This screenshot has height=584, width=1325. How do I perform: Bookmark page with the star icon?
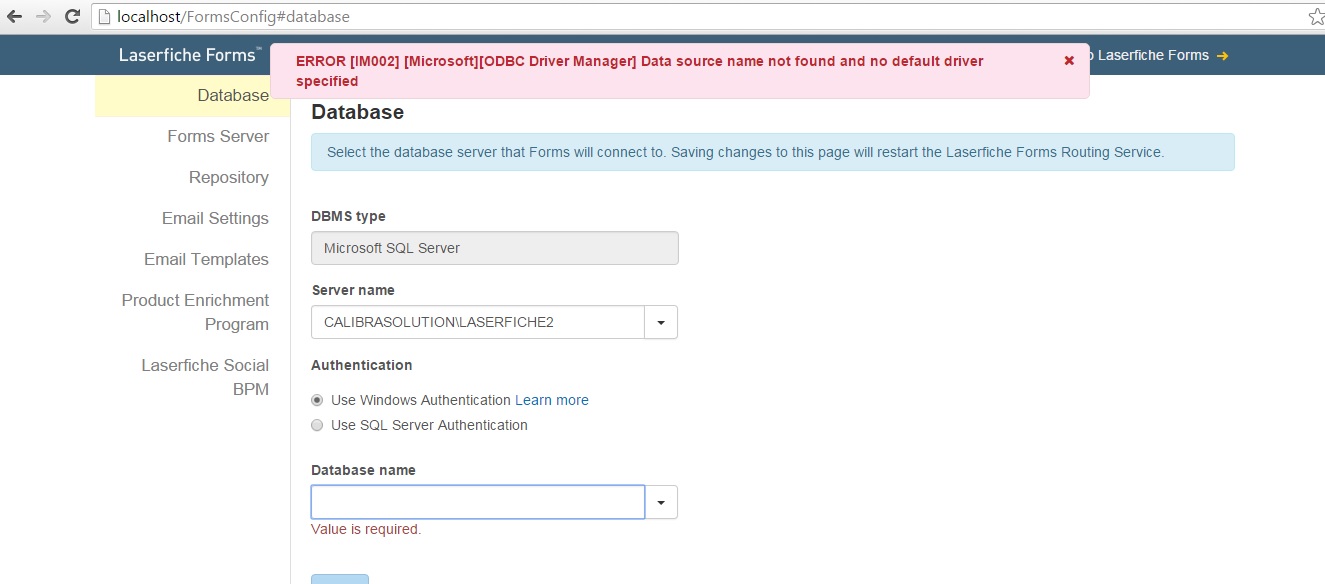pos(1315,17)
